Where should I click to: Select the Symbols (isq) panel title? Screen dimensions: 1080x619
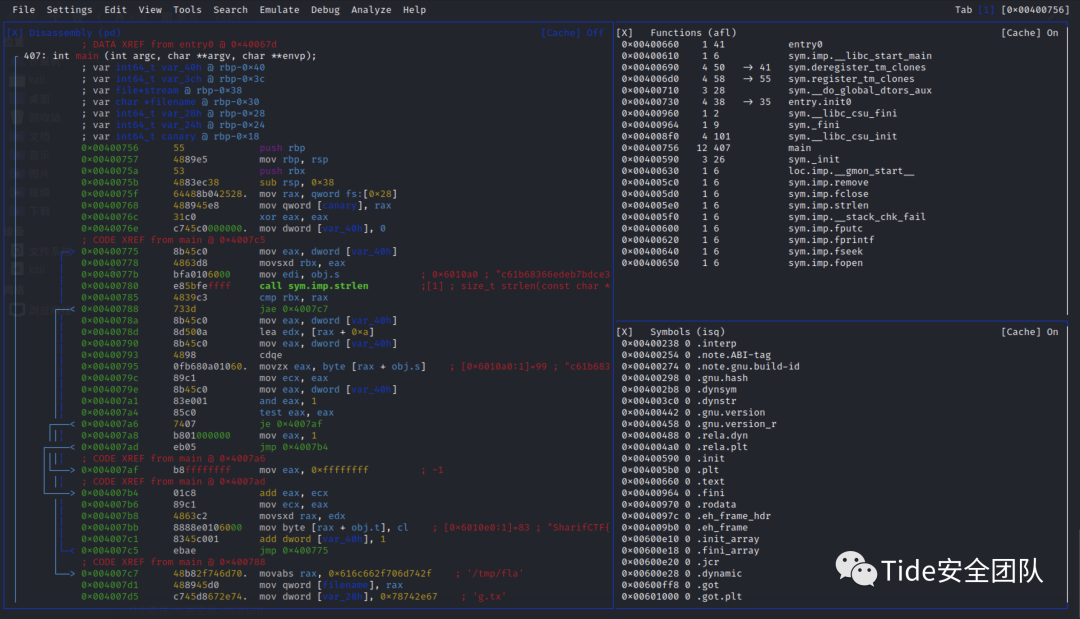[x=687, y=332]
